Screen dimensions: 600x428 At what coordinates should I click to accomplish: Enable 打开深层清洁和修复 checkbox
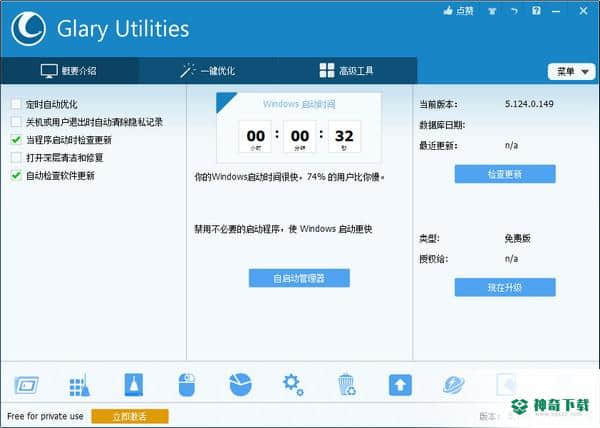(16, 158)
